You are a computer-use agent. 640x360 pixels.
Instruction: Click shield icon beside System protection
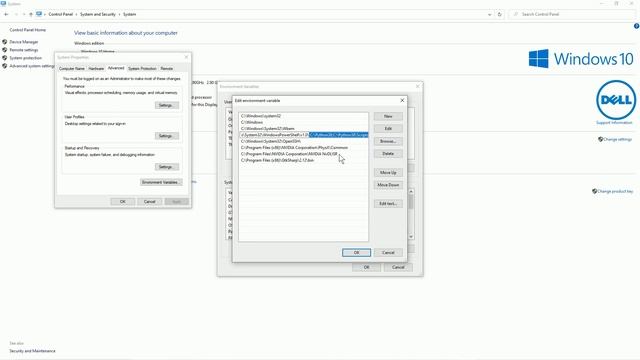click(5, 58)
